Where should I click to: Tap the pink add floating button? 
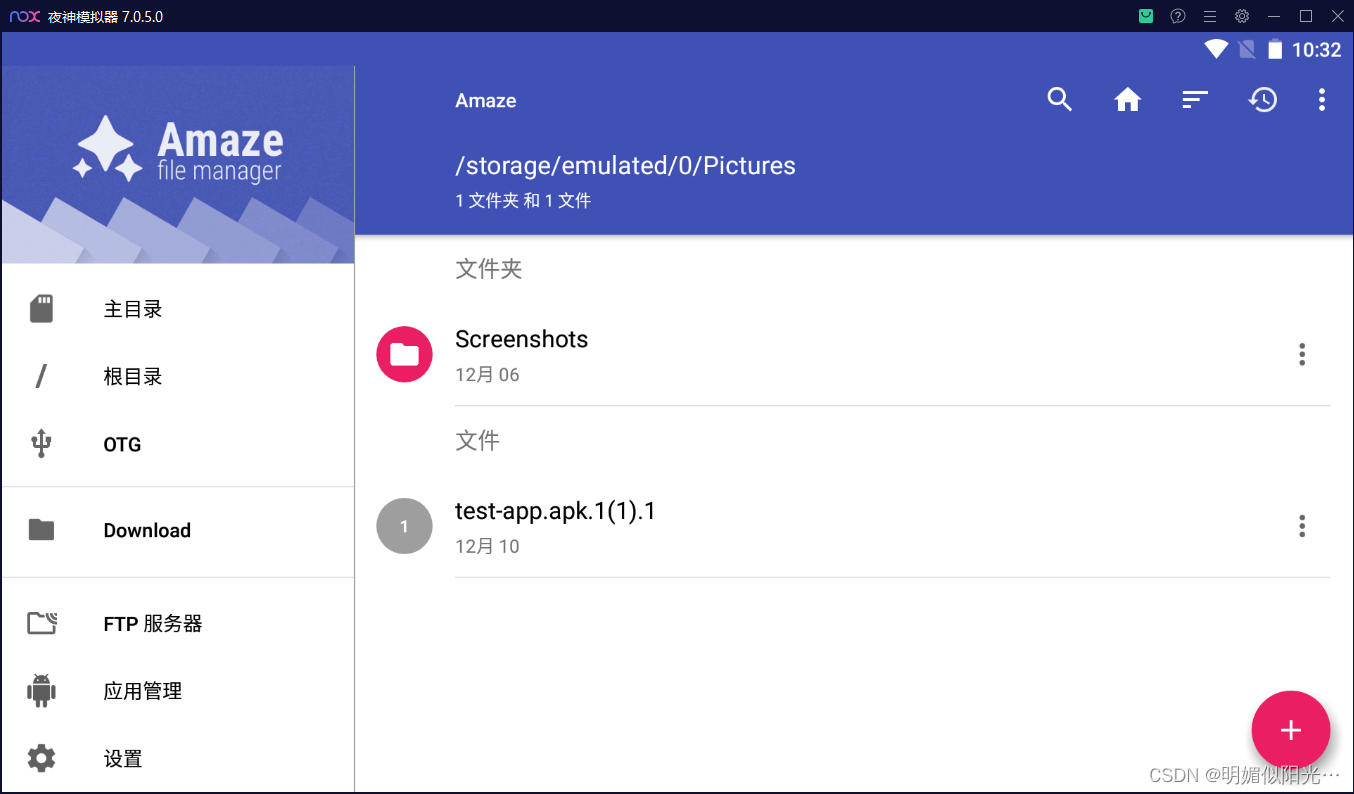pyautogui.click(x=1291, y=730)
